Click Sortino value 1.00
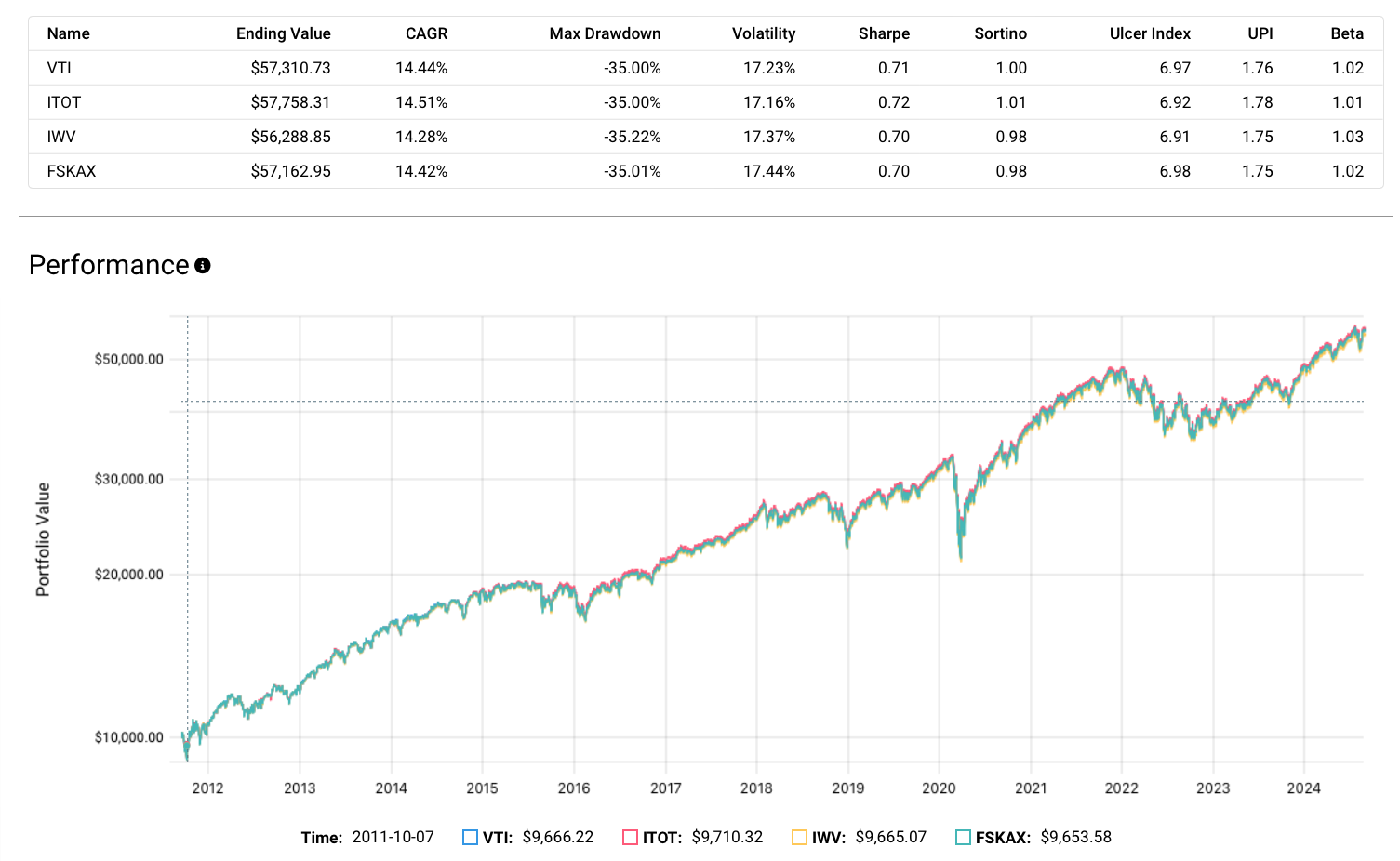This screenshot has height=861, width=1400. 1011,68
